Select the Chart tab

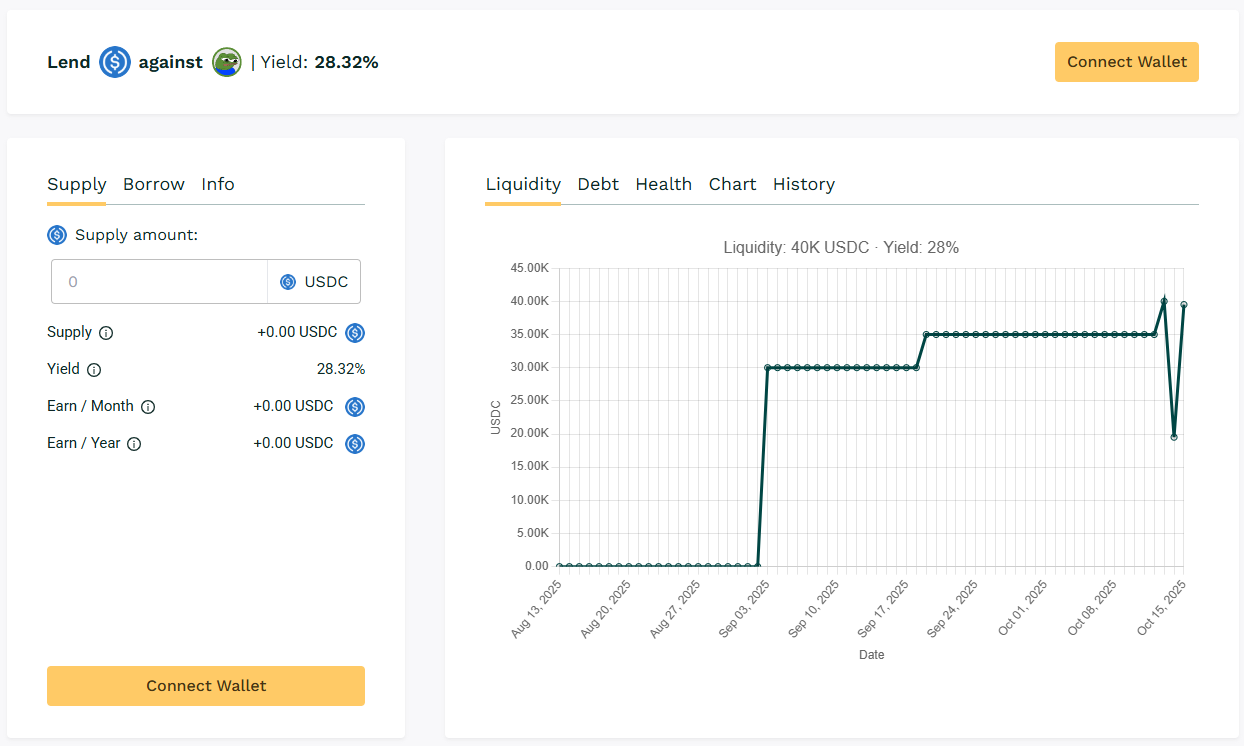[x=733, y=184]
